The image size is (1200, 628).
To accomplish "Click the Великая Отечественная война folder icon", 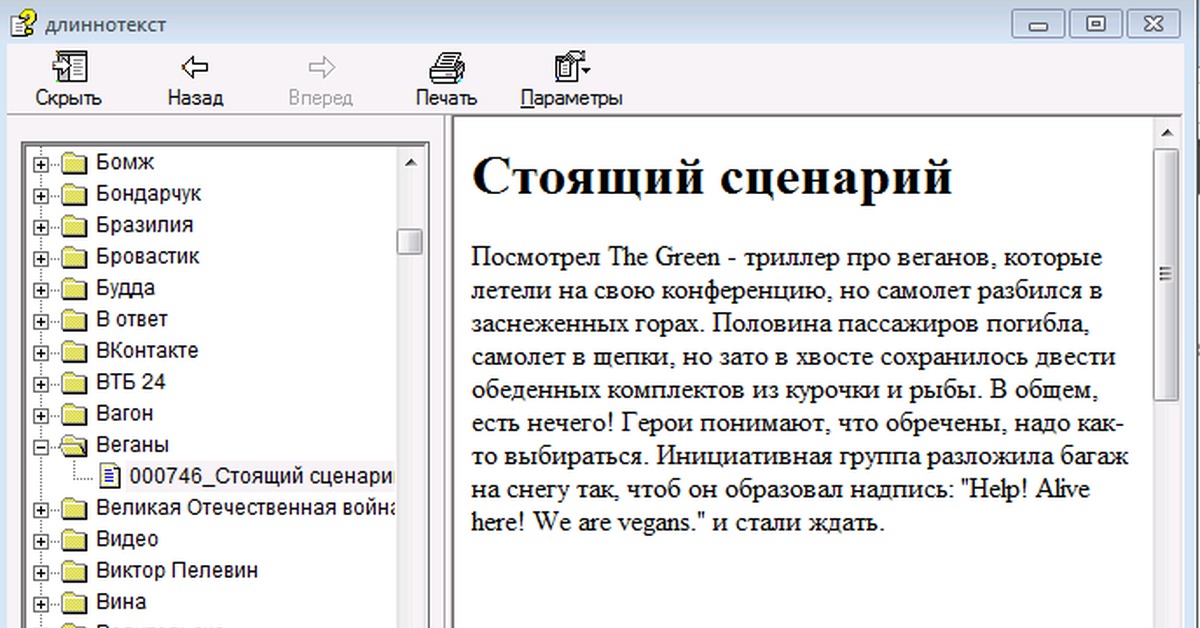I will click(74, 508).
